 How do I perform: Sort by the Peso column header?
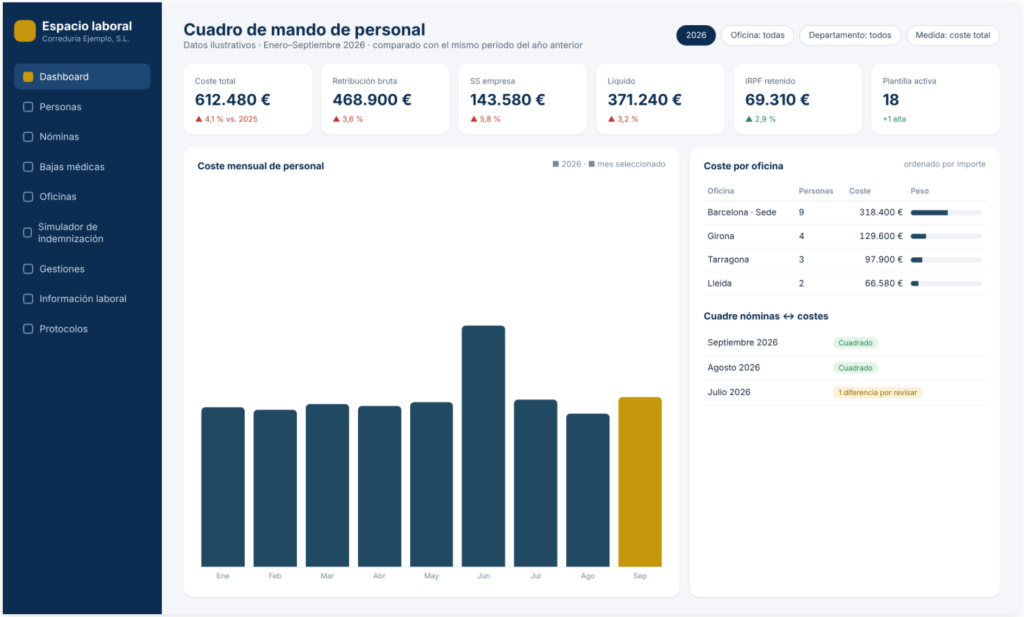coord(920,191)
